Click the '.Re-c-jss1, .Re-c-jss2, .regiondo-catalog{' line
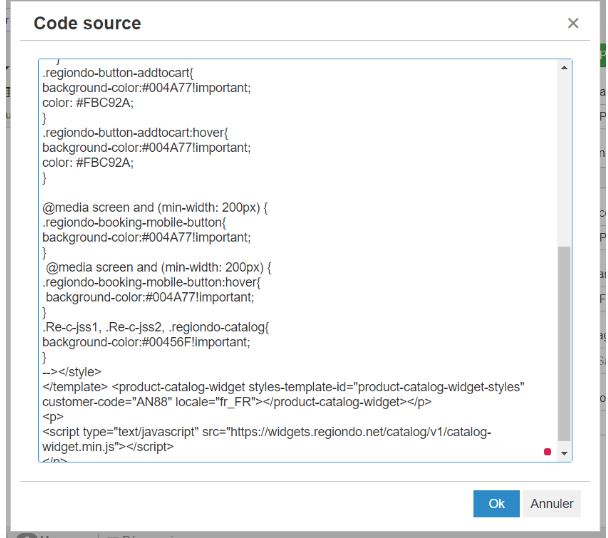This screenshot has height=538, width=608. coord(155,327)
